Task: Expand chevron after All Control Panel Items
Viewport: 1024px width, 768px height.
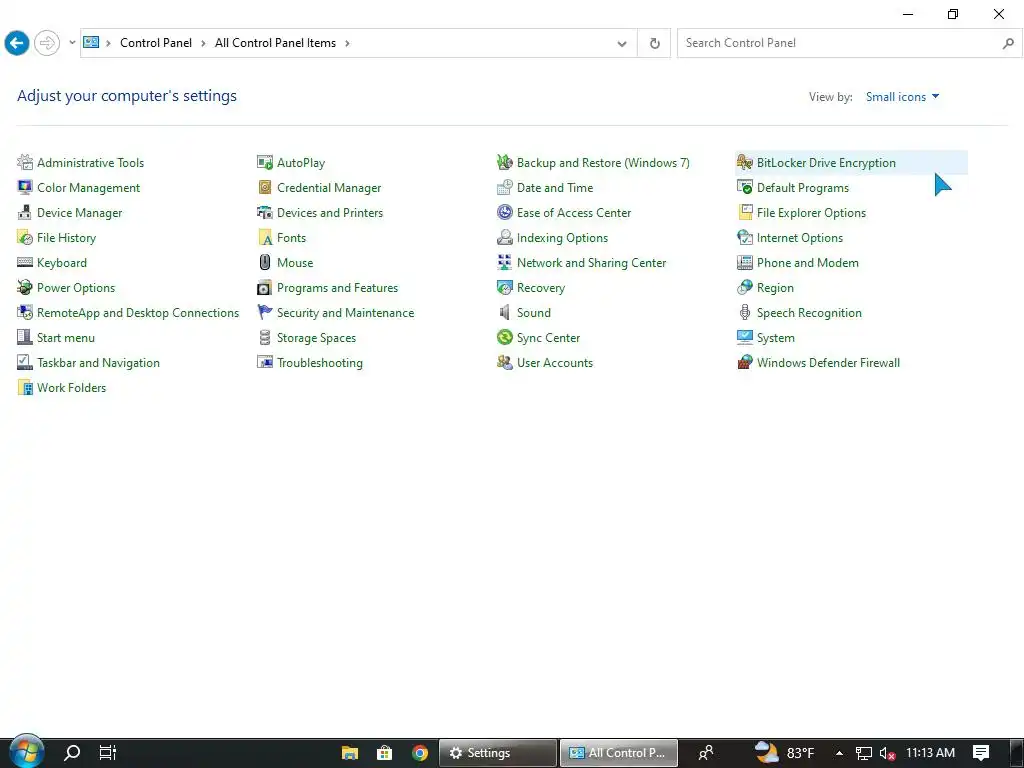Action: tap(347, 43)
